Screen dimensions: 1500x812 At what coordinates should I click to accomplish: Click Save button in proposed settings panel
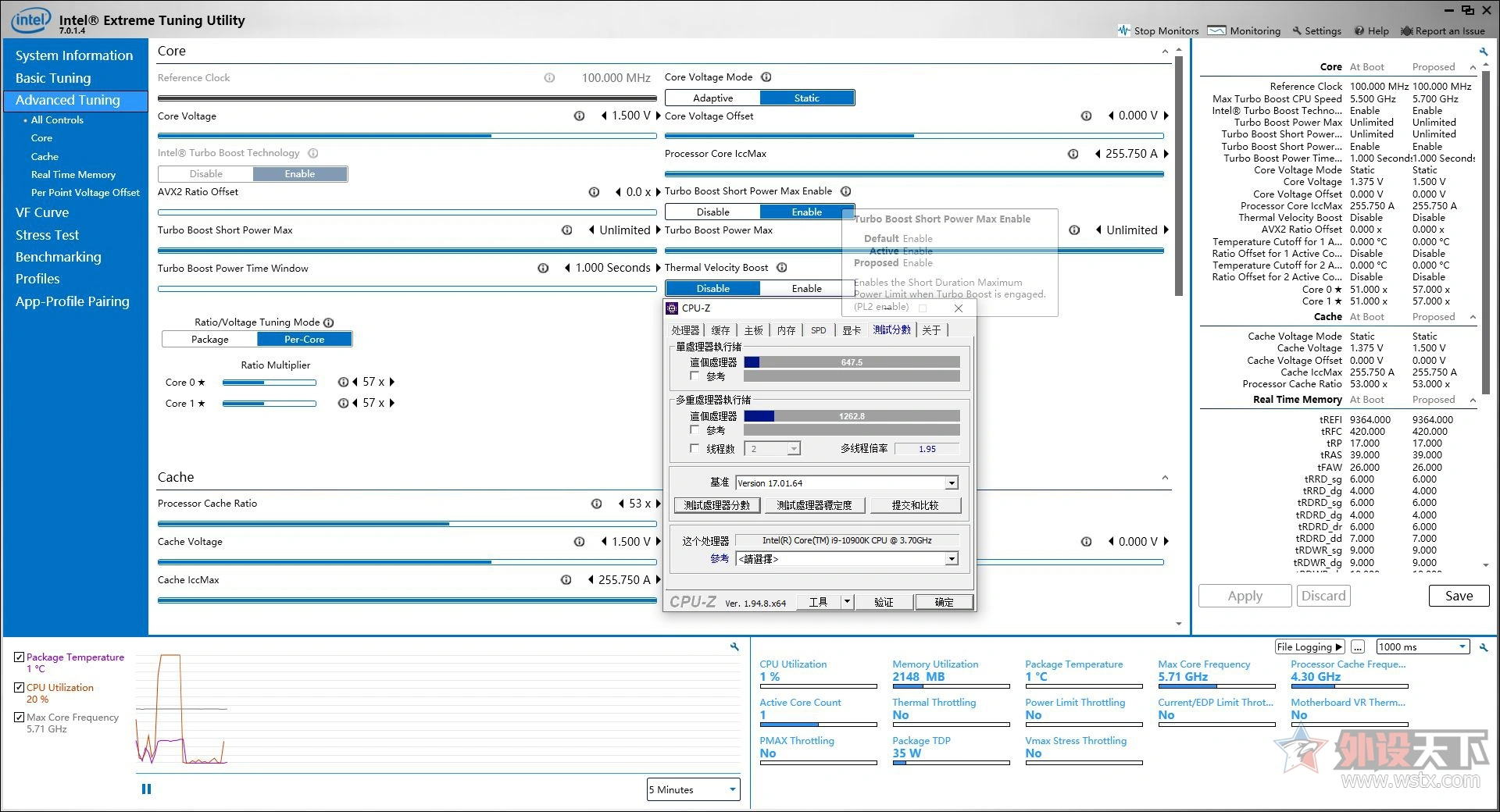coord(1459,596)
